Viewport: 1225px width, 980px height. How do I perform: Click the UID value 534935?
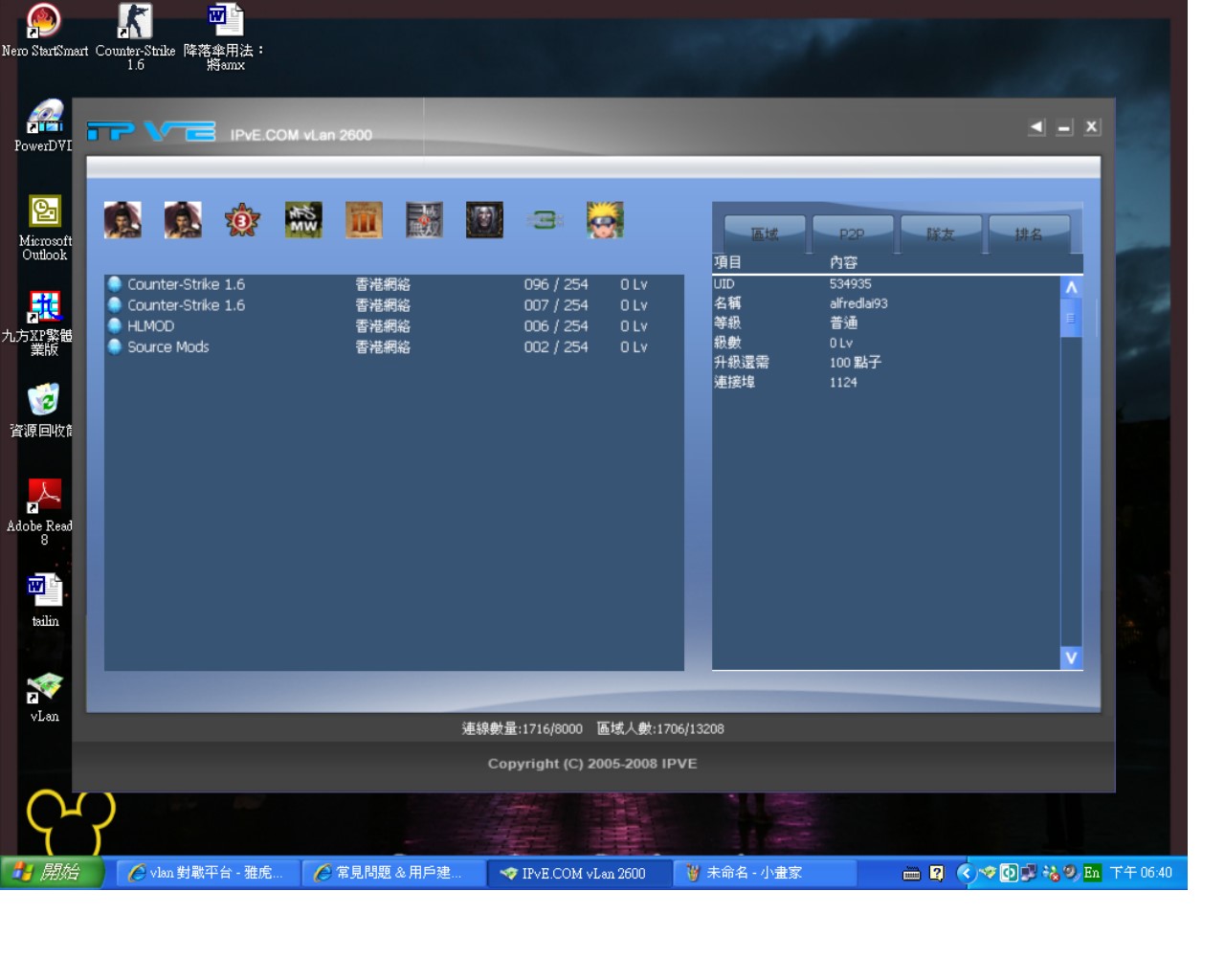point(850,284)
